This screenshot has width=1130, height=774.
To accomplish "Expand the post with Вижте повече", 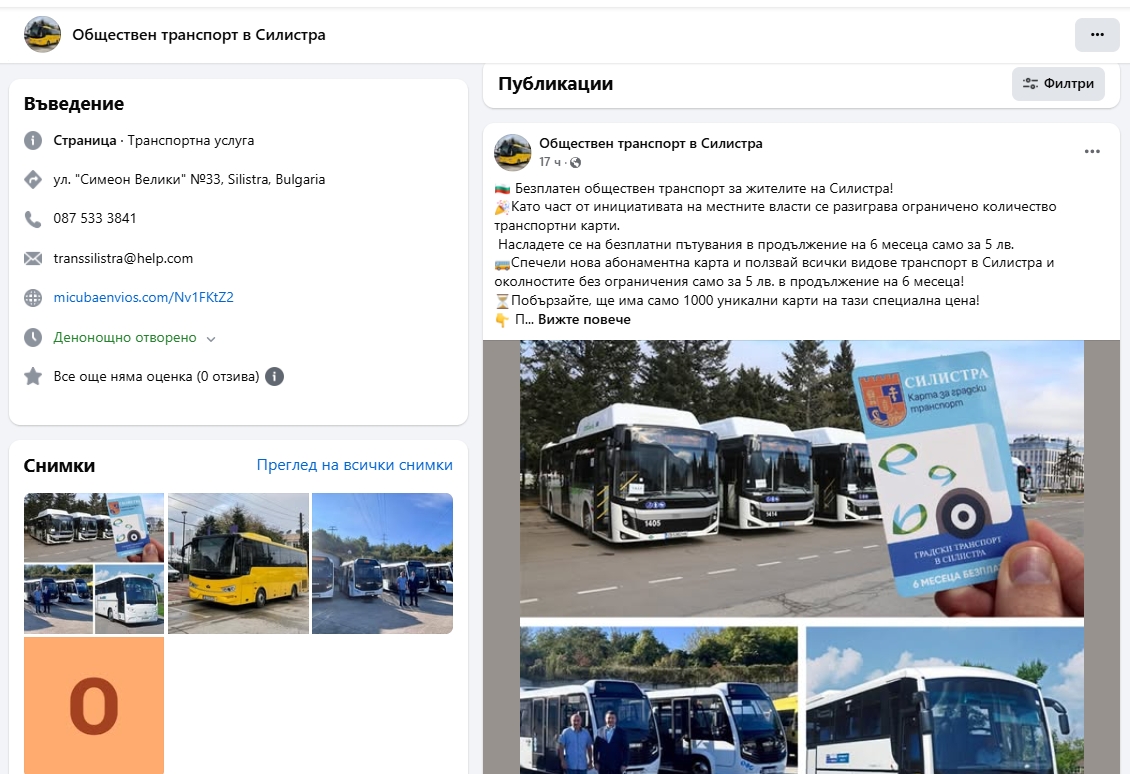I will click(584, 319).
